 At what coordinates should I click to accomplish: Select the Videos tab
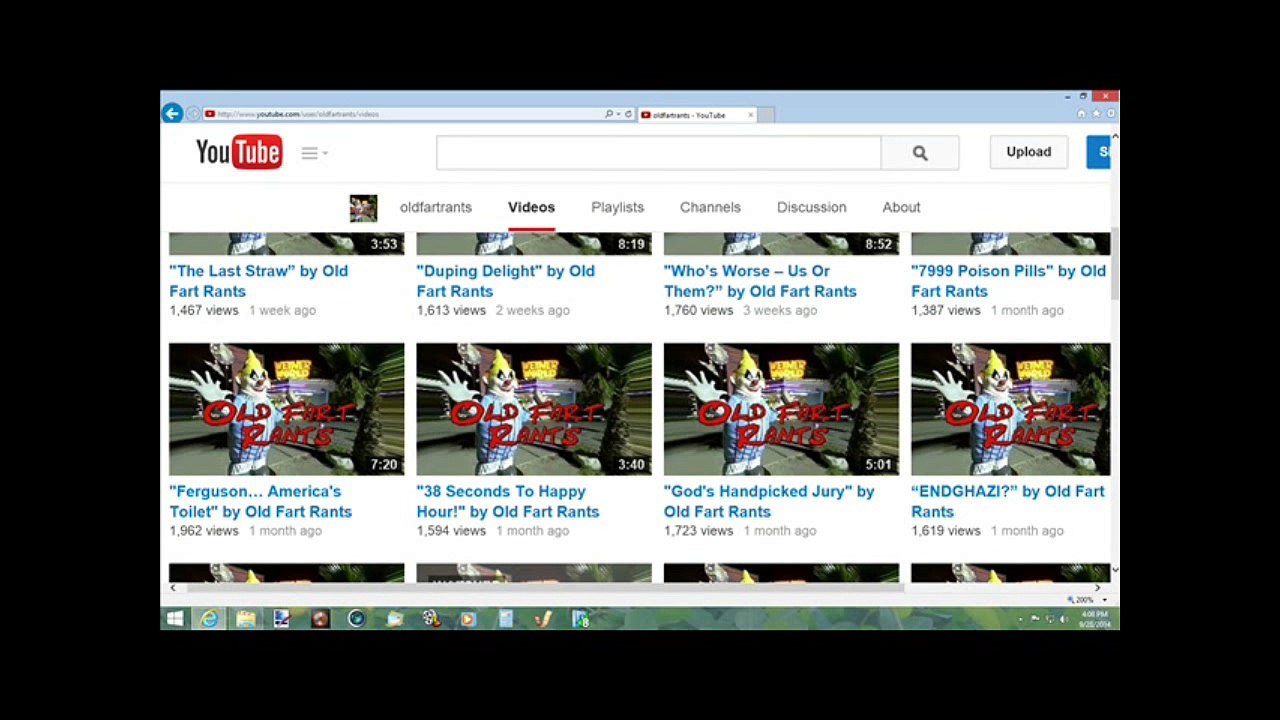pyautogui.click(x=531, y=207)
